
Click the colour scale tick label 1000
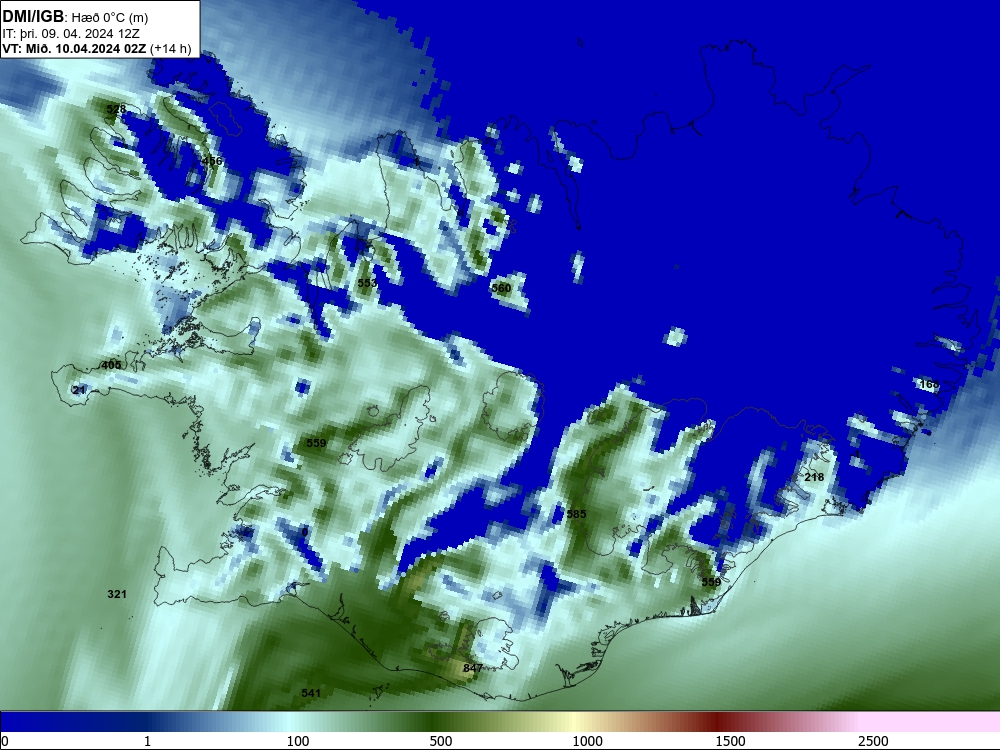point(587,741)
